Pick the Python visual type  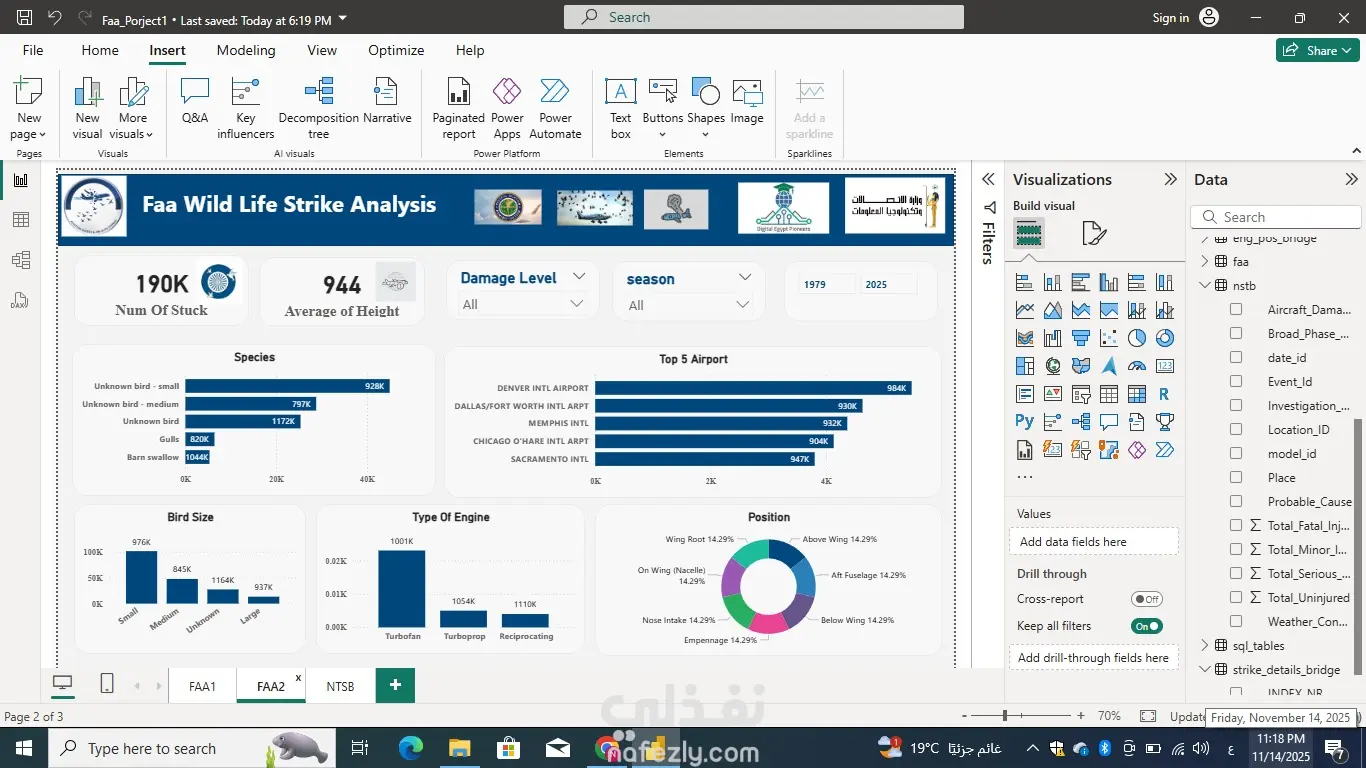1025,422
